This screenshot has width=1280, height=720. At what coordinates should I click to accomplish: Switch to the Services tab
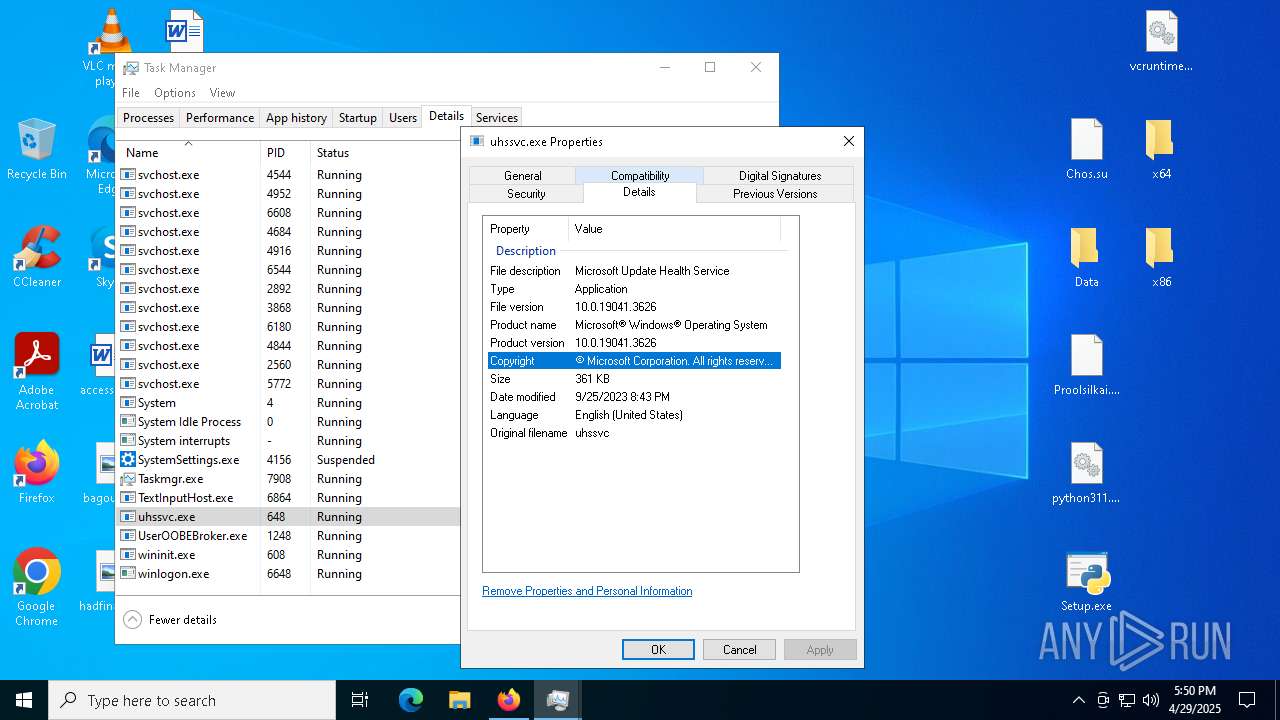pyautogui.click(x=497, y=118)
